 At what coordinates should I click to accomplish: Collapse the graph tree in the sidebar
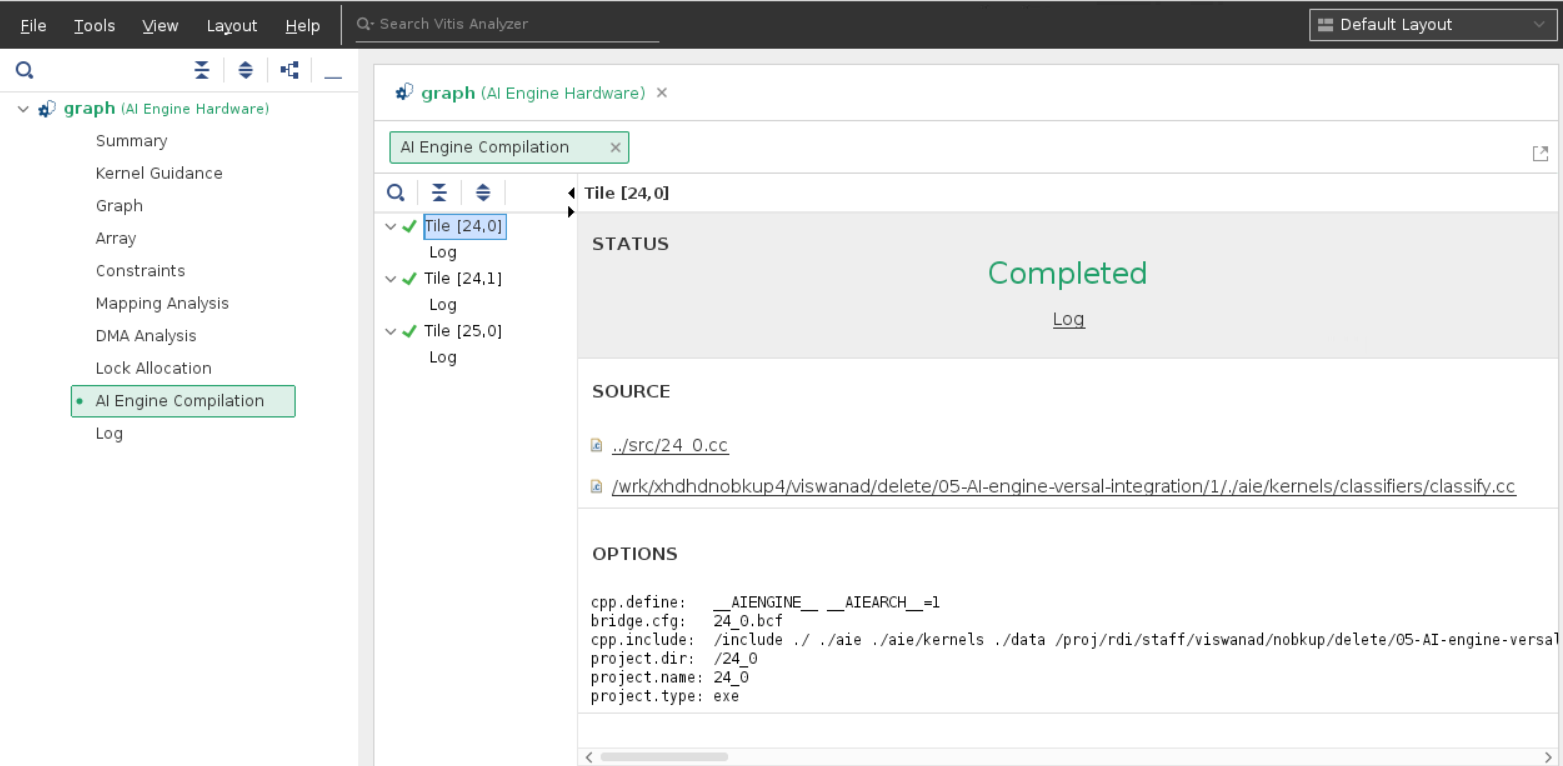(22, 108)
